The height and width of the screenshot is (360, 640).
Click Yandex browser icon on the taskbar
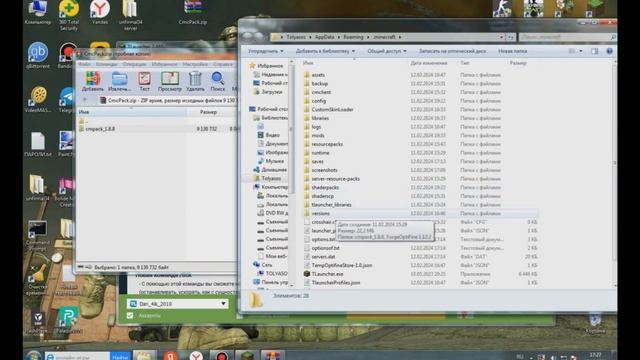[x=196, y=356]
